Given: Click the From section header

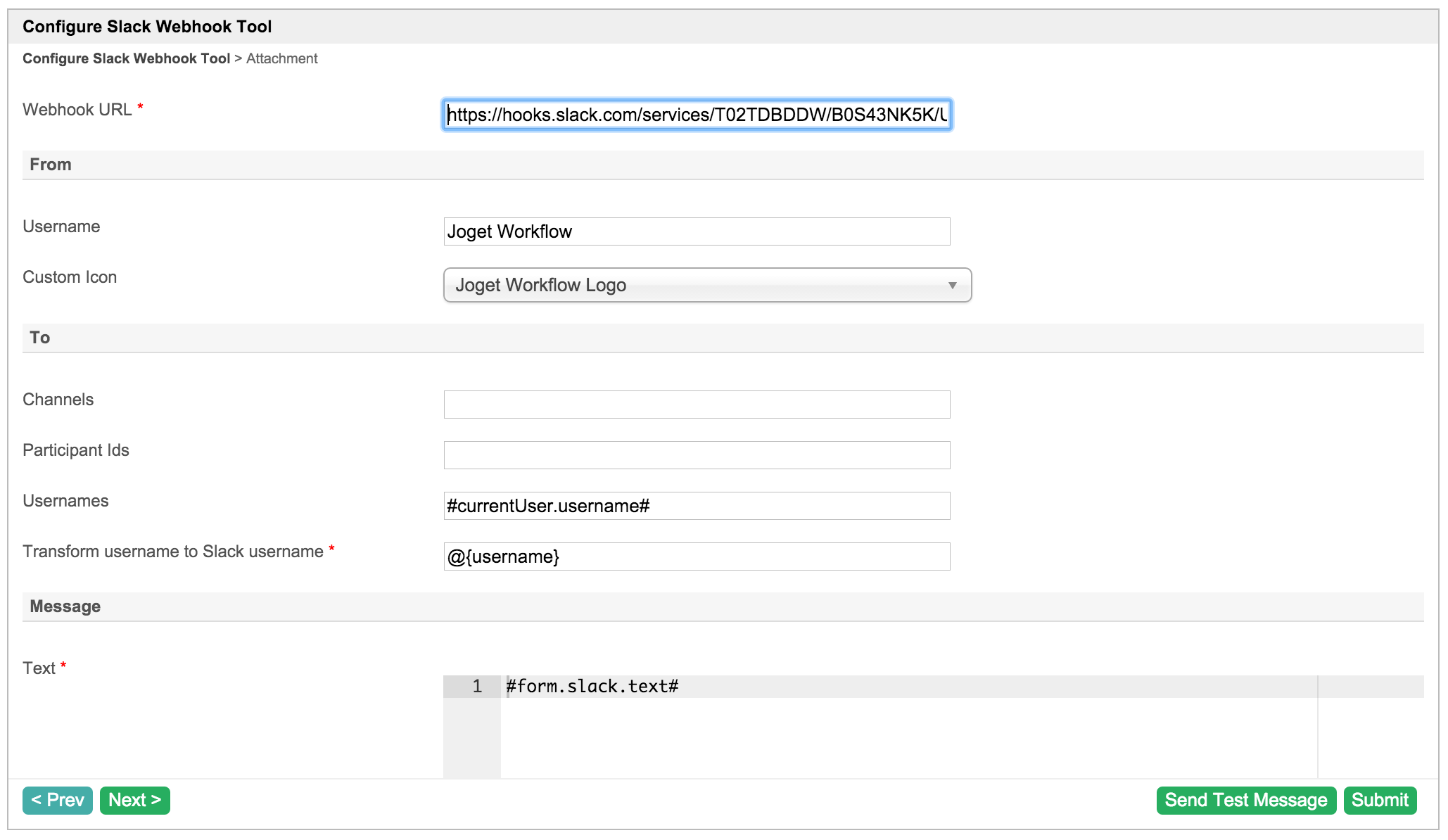Looking at the screenshot, I should point(51,165).
